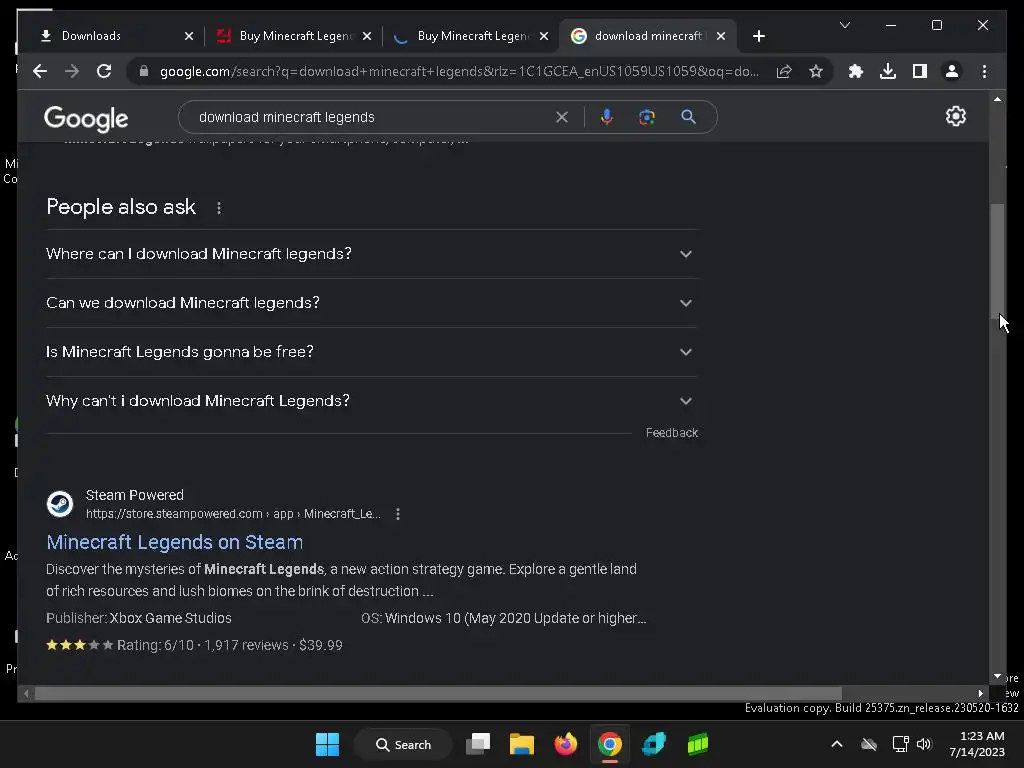
Task: Close the first Buy Minecraft Legends tab
Action: (367, 36)
